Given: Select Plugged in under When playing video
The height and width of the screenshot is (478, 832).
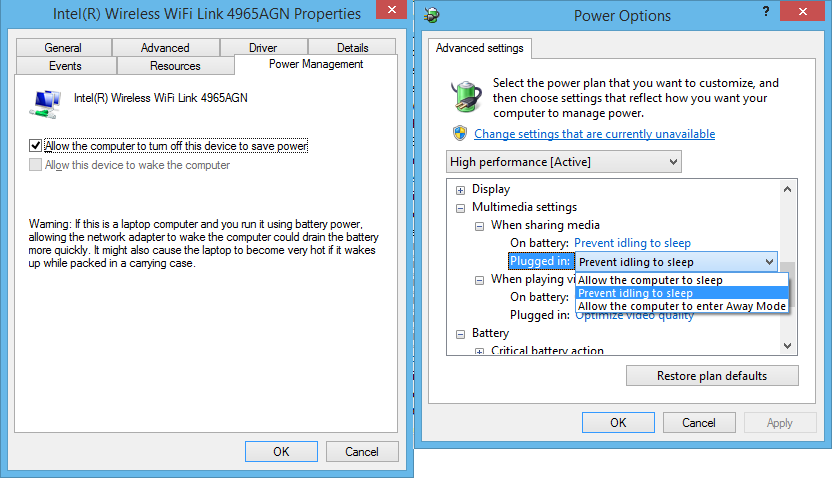Looking at the screenshot, I should [540, 315].
